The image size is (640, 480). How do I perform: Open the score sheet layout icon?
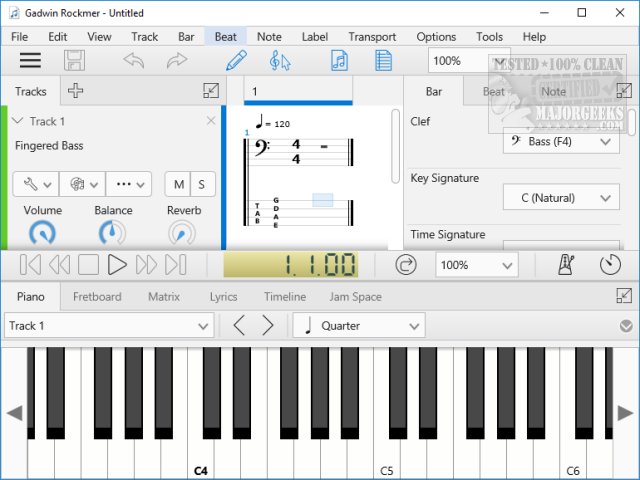coord(383,60)
